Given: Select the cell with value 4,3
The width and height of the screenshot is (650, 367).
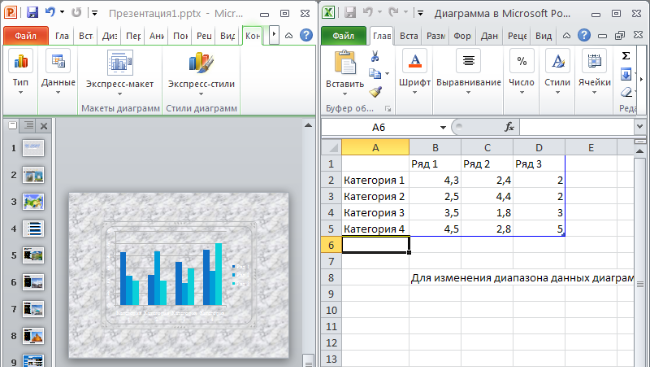Looking at the screenshot, I should pyautogui.click(x=435, y=180).
